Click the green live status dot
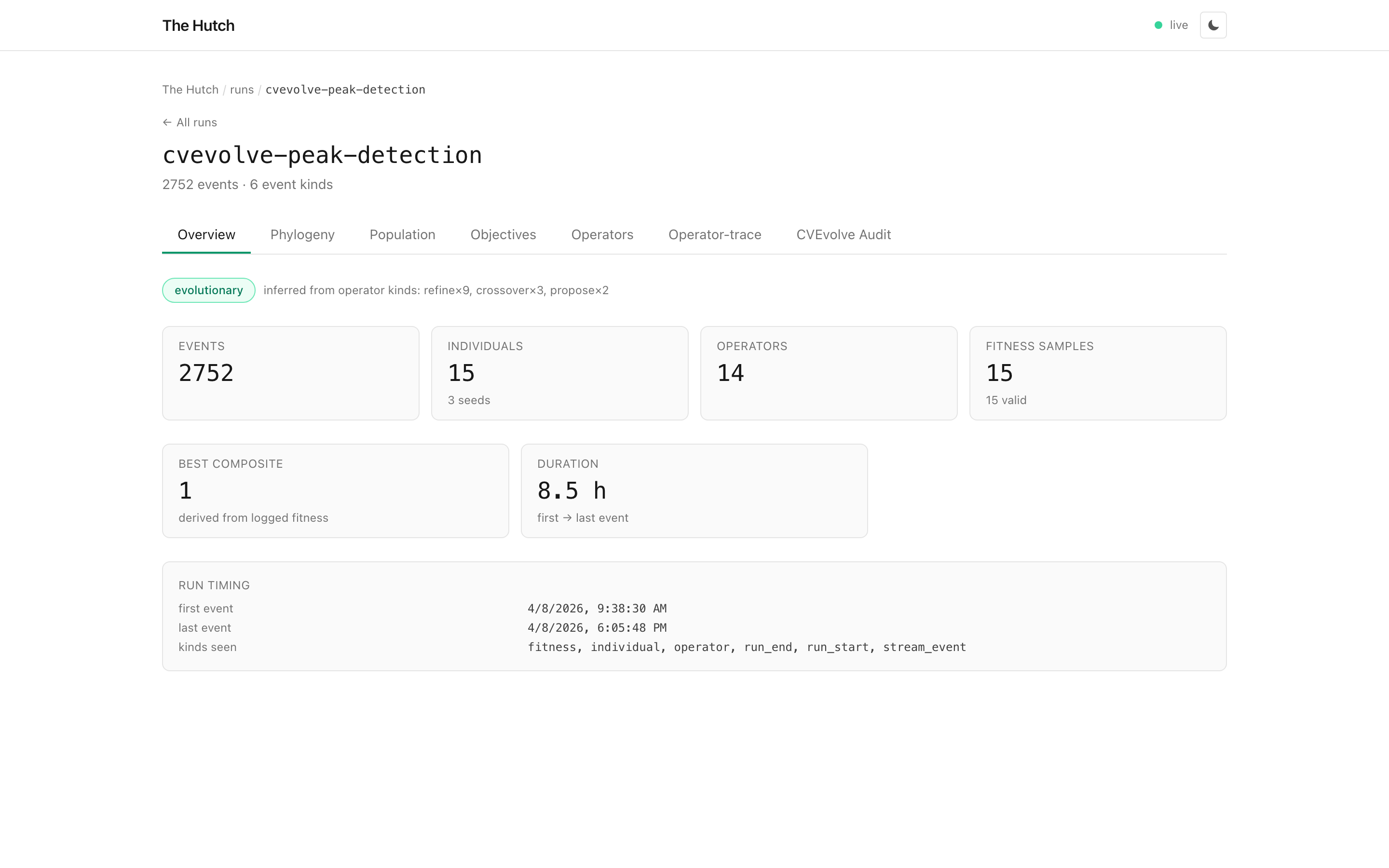This screenshot has width=1389, height=868. [x=1158, y=25]
